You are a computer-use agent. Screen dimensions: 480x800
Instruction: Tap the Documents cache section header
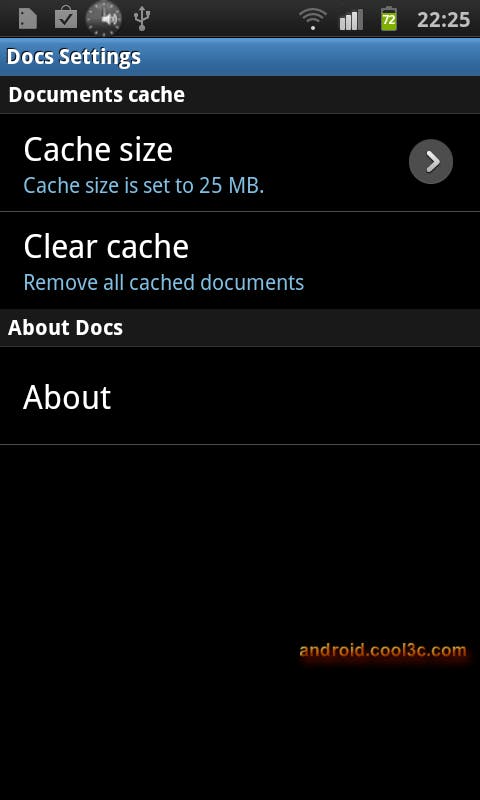[240, 95]
